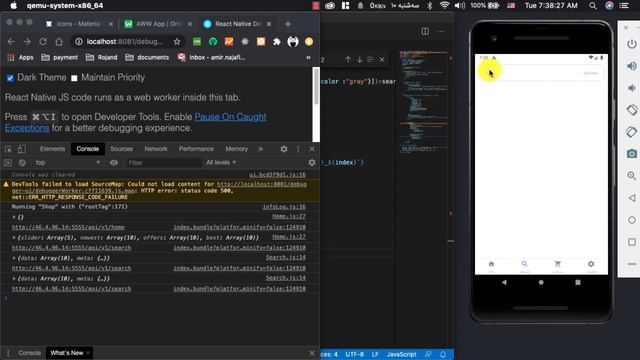The width and height of the screenshot is (640, 360).
Task: Open the api/v1/home URL link in the console
Action: click(x=68, y=227)
